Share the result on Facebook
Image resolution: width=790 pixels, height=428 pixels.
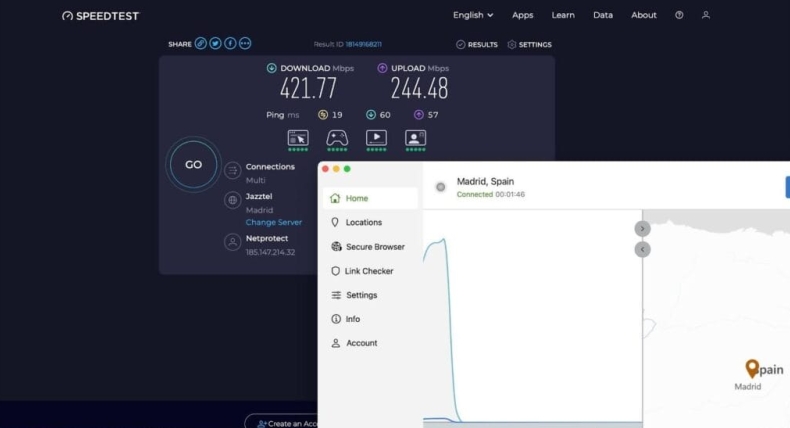pos(230,43)
